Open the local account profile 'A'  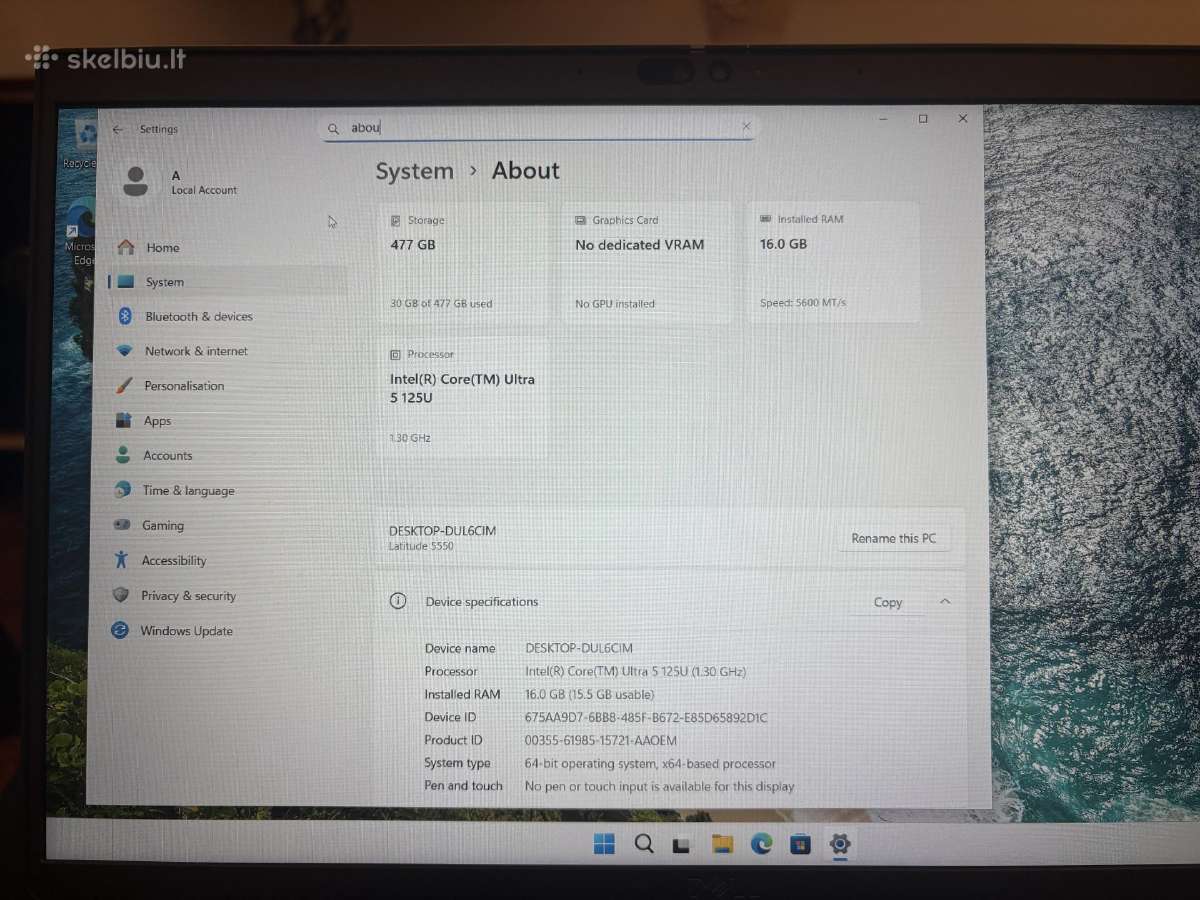(180, 182)
